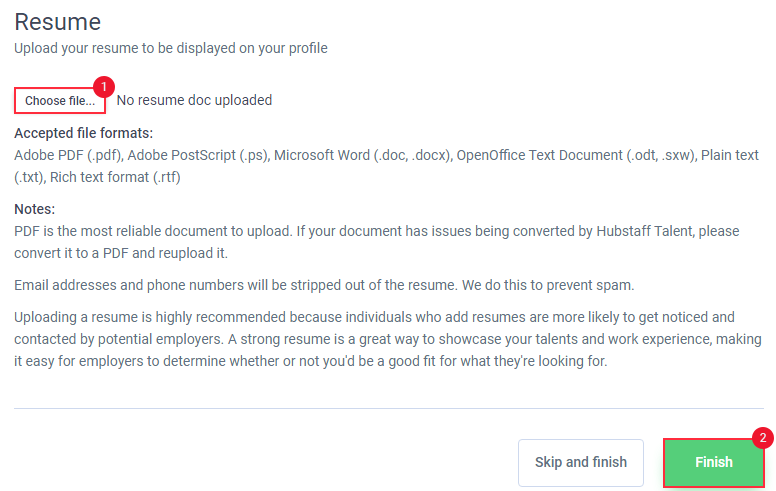Screen dimensions: 776x491
Task: Click the PDF is the most reliable paragraph
Action: (377, 242)
